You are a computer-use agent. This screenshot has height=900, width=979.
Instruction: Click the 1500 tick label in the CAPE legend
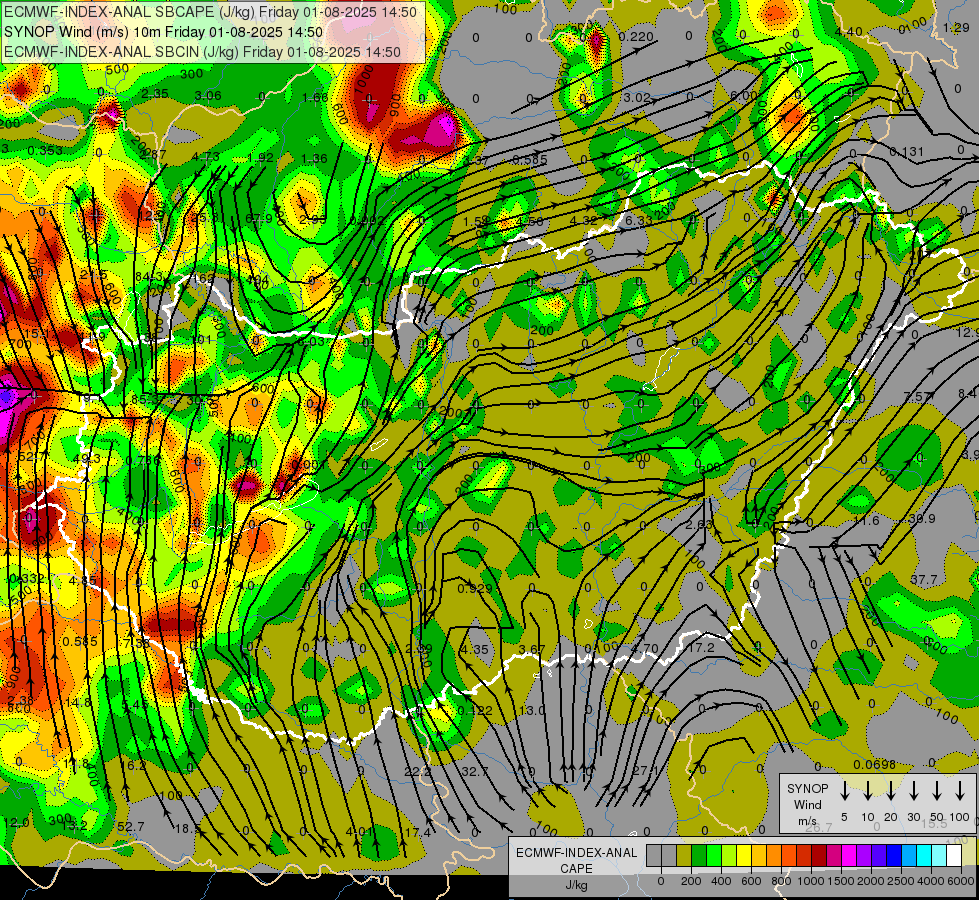pyautogui.click(x=840, y=881)
